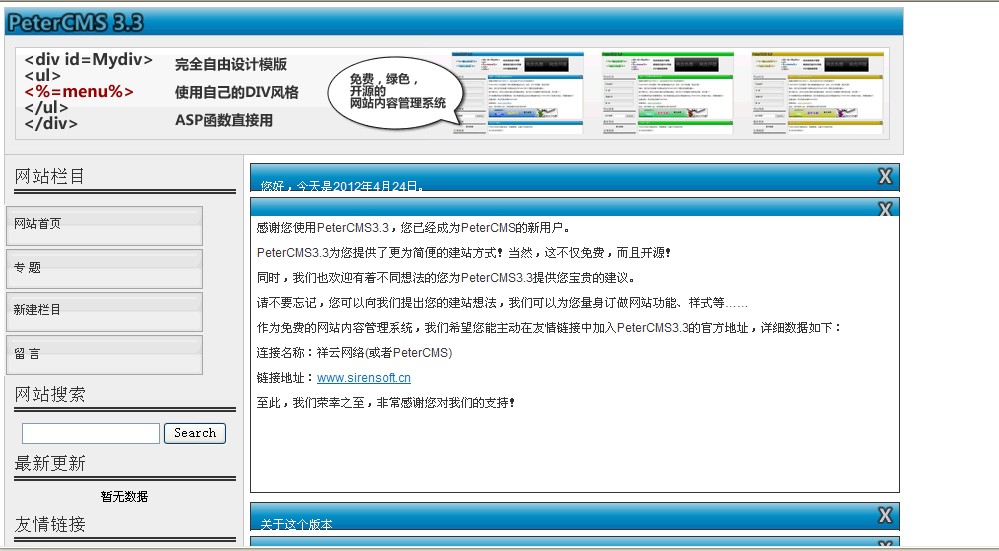Click the green theme preview thumbnail
999x551 pixels.
coord(668,93)
